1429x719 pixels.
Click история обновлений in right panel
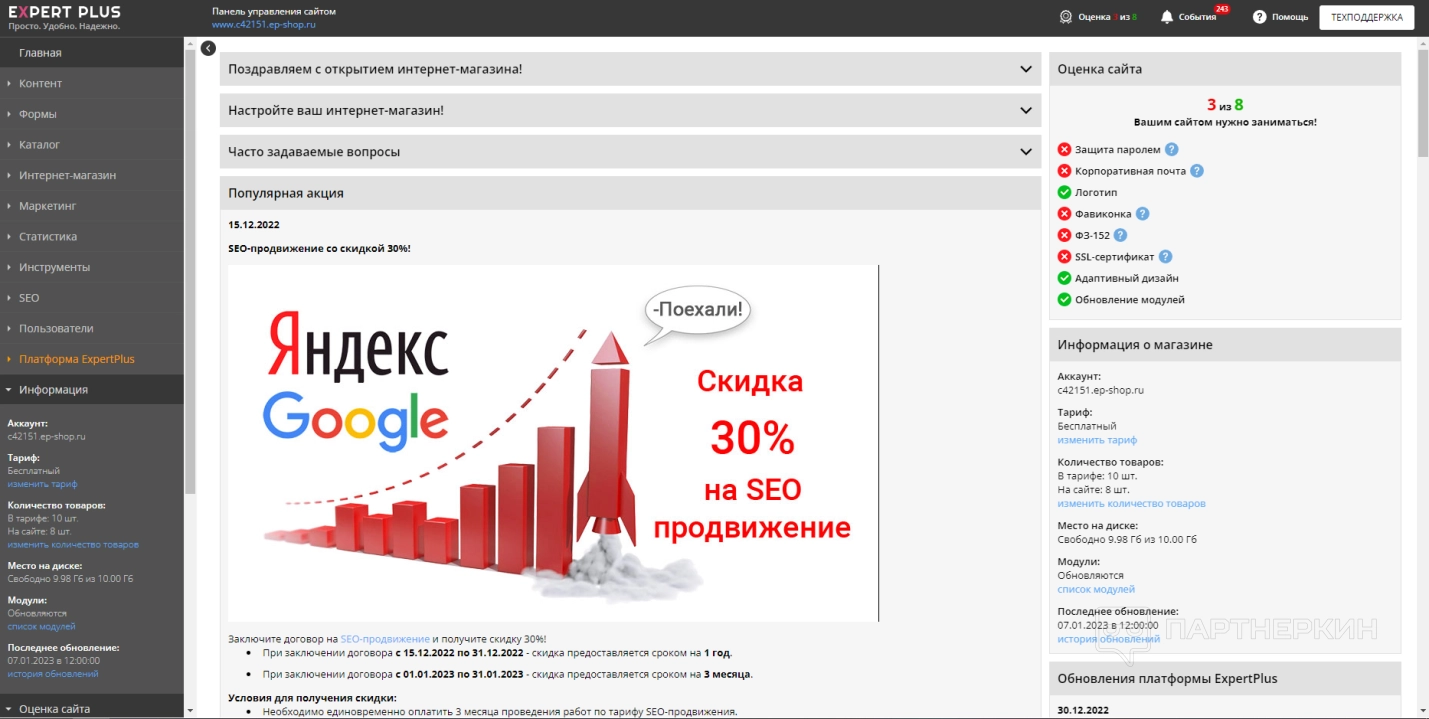coord(1108,639)
